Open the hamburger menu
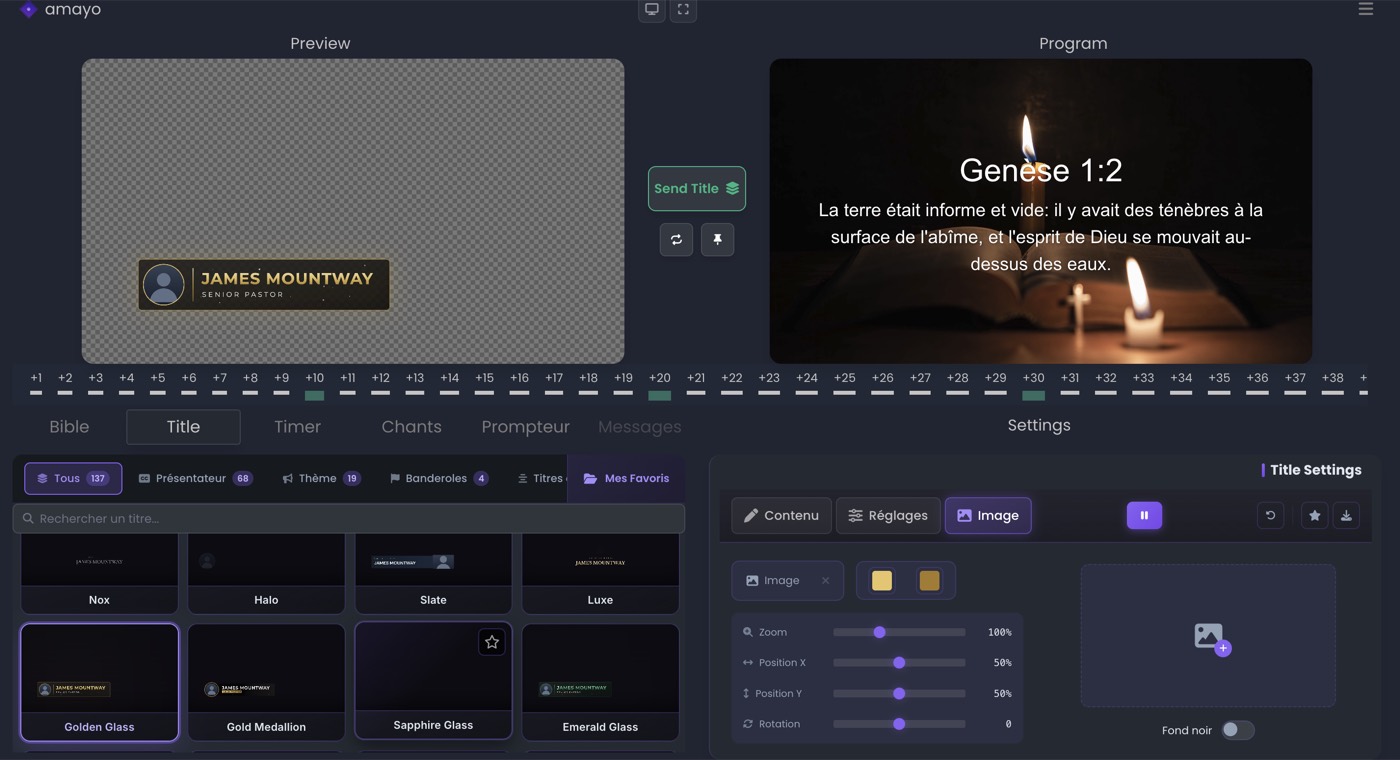The width and height of the screenshot is (1400, 760). pyautogui.click(x=1366, y=10)
